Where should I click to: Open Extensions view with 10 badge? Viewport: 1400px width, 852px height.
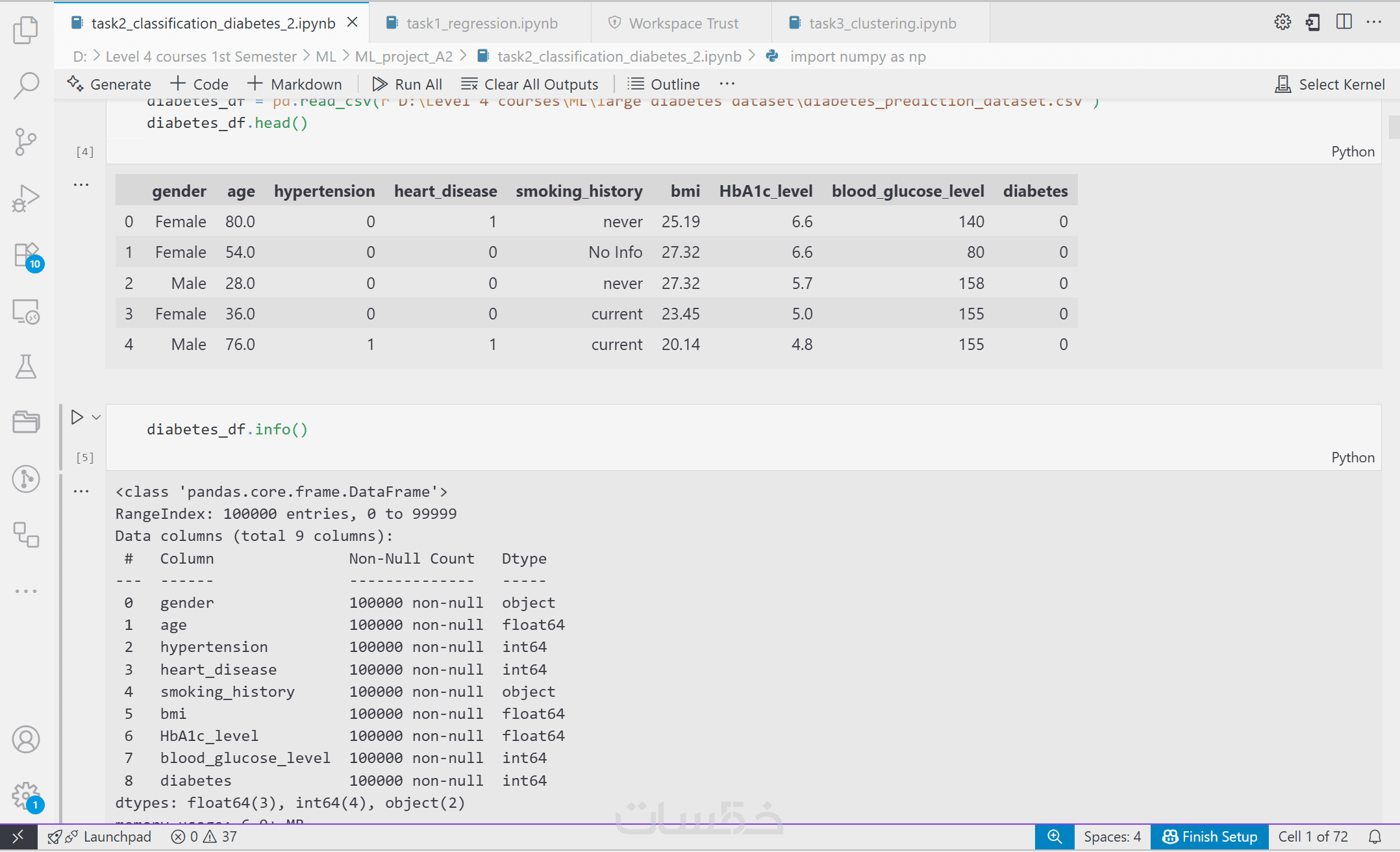coord(26,256)
